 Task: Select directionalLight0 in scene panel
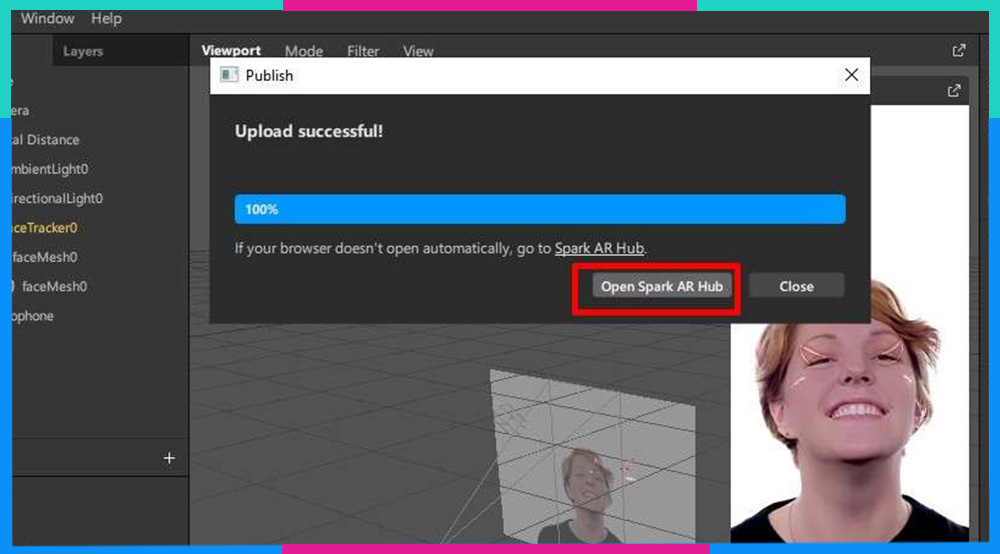click(57, 198)
